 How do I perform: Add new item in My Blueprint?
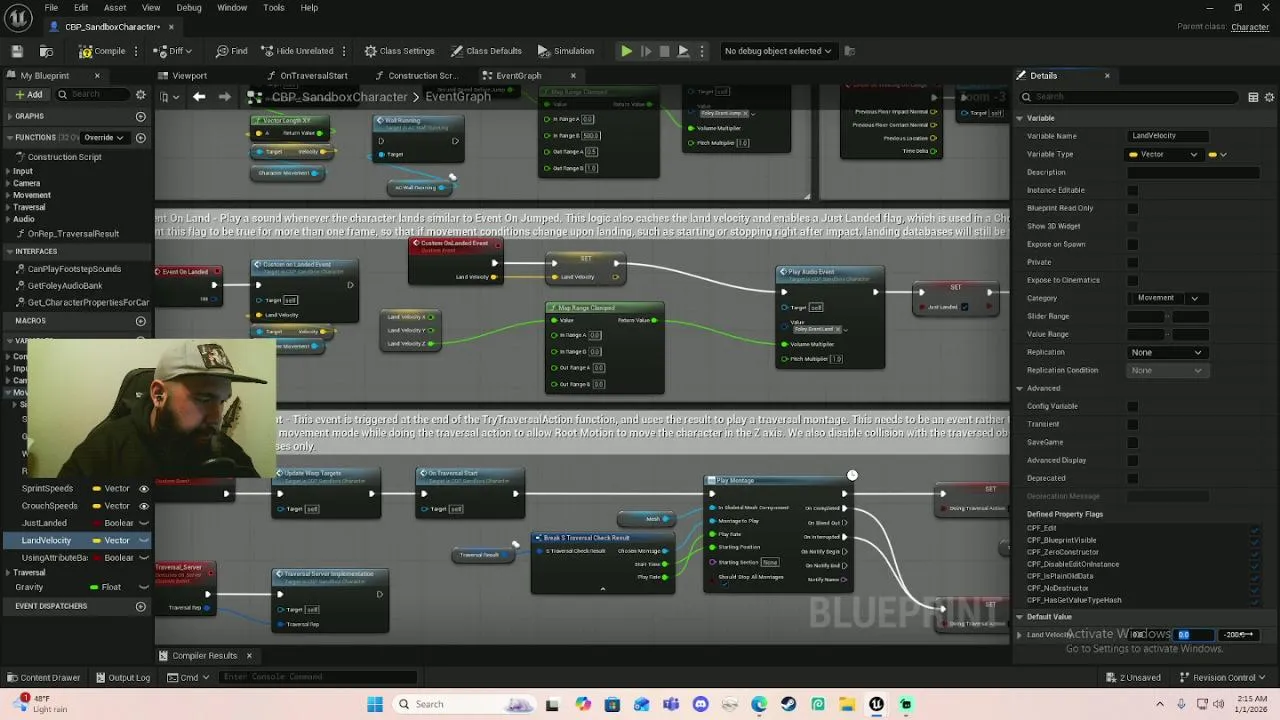[28, 94]
